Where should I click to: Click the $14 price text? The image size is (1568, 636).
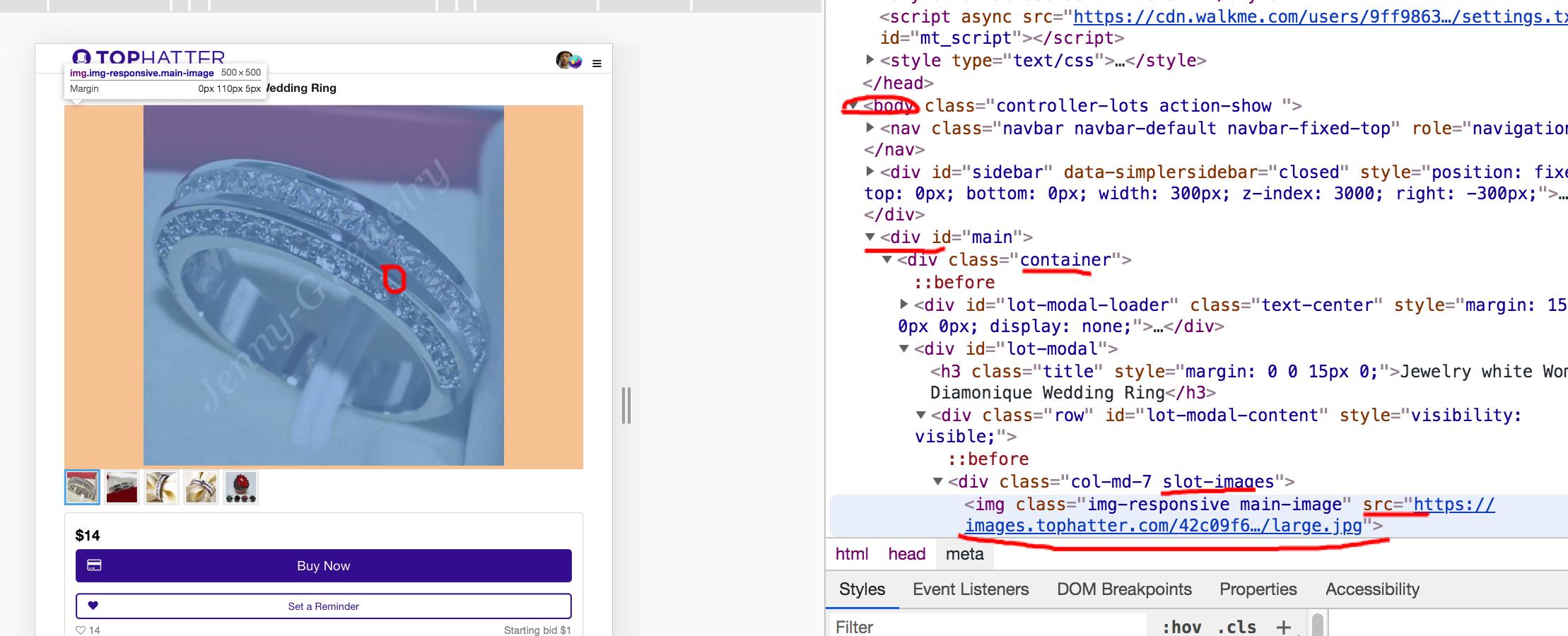88,535
